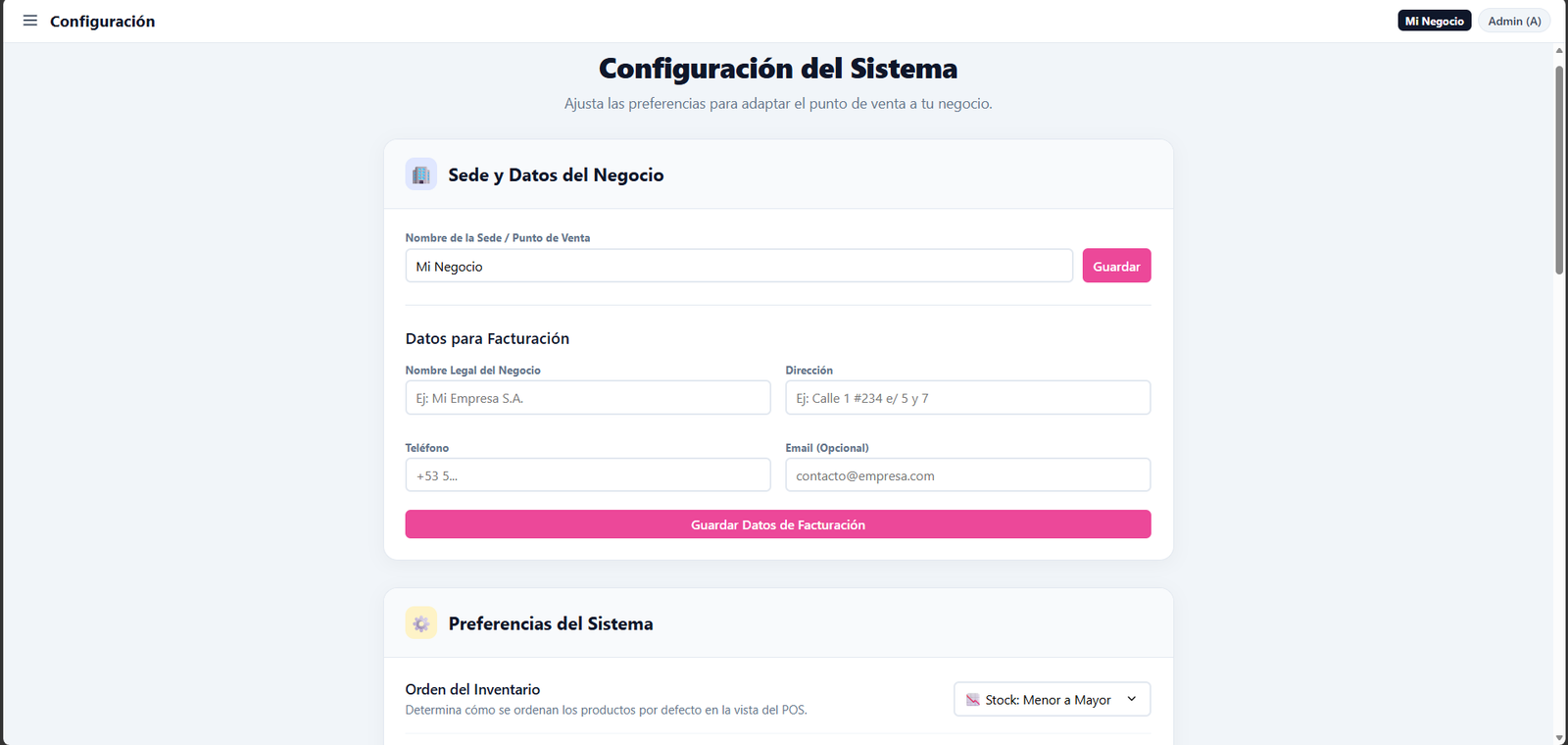This screenshot has height=745, width=1568.
Task: Click the gear icon beside Preferencias del Sistema
Action: click(421, 623)
